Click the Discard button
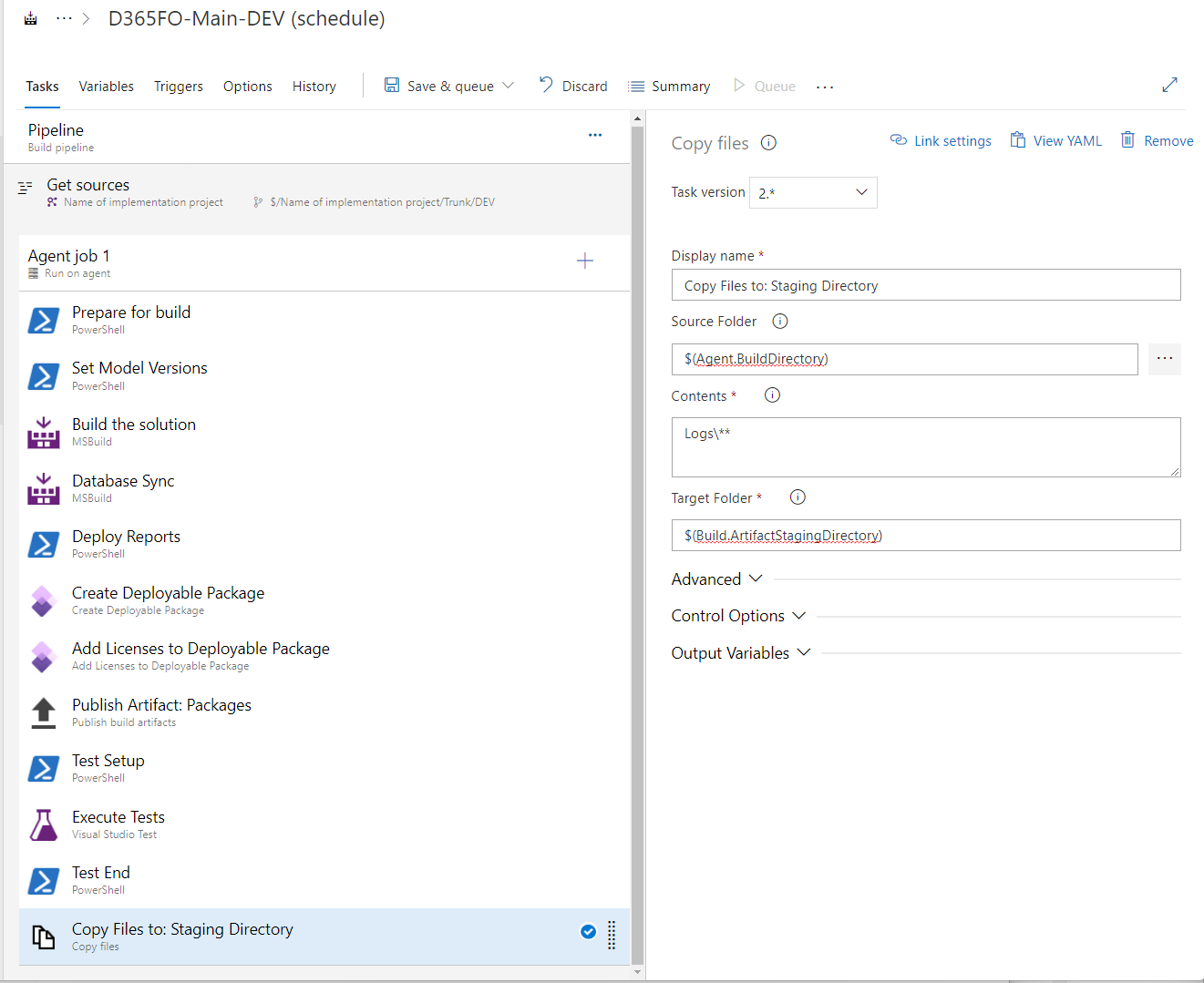Screen dimensions: 1204x983 click(x=573, y=86)
